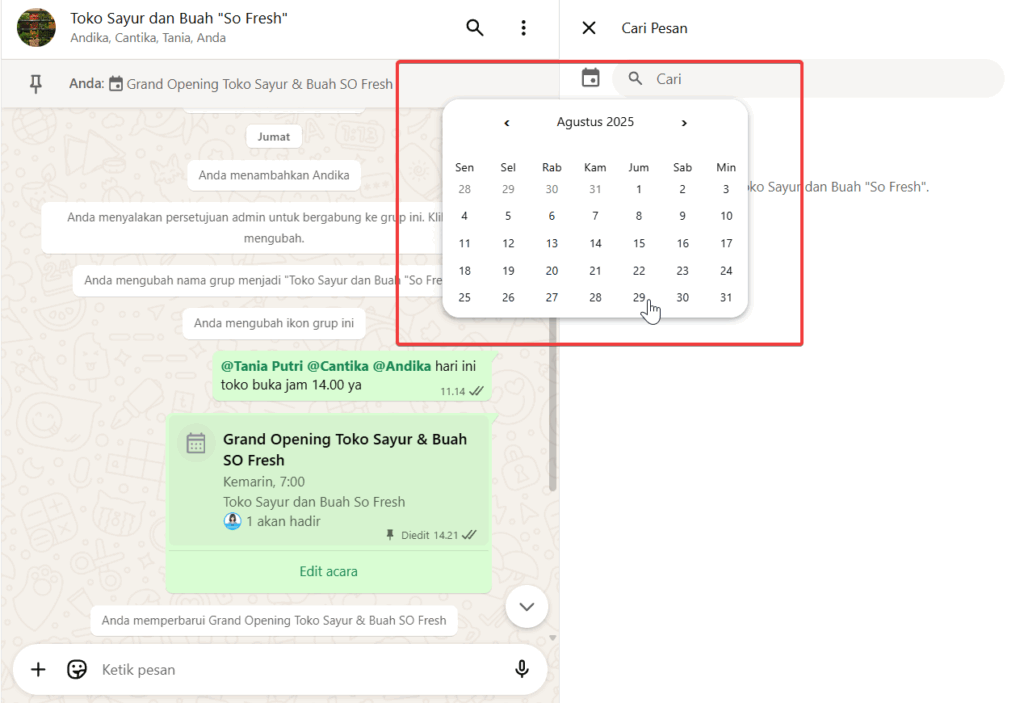Click the search magnifier icon in chat header
Viewport: 1024px width, 703px height.
coord(475,28)
